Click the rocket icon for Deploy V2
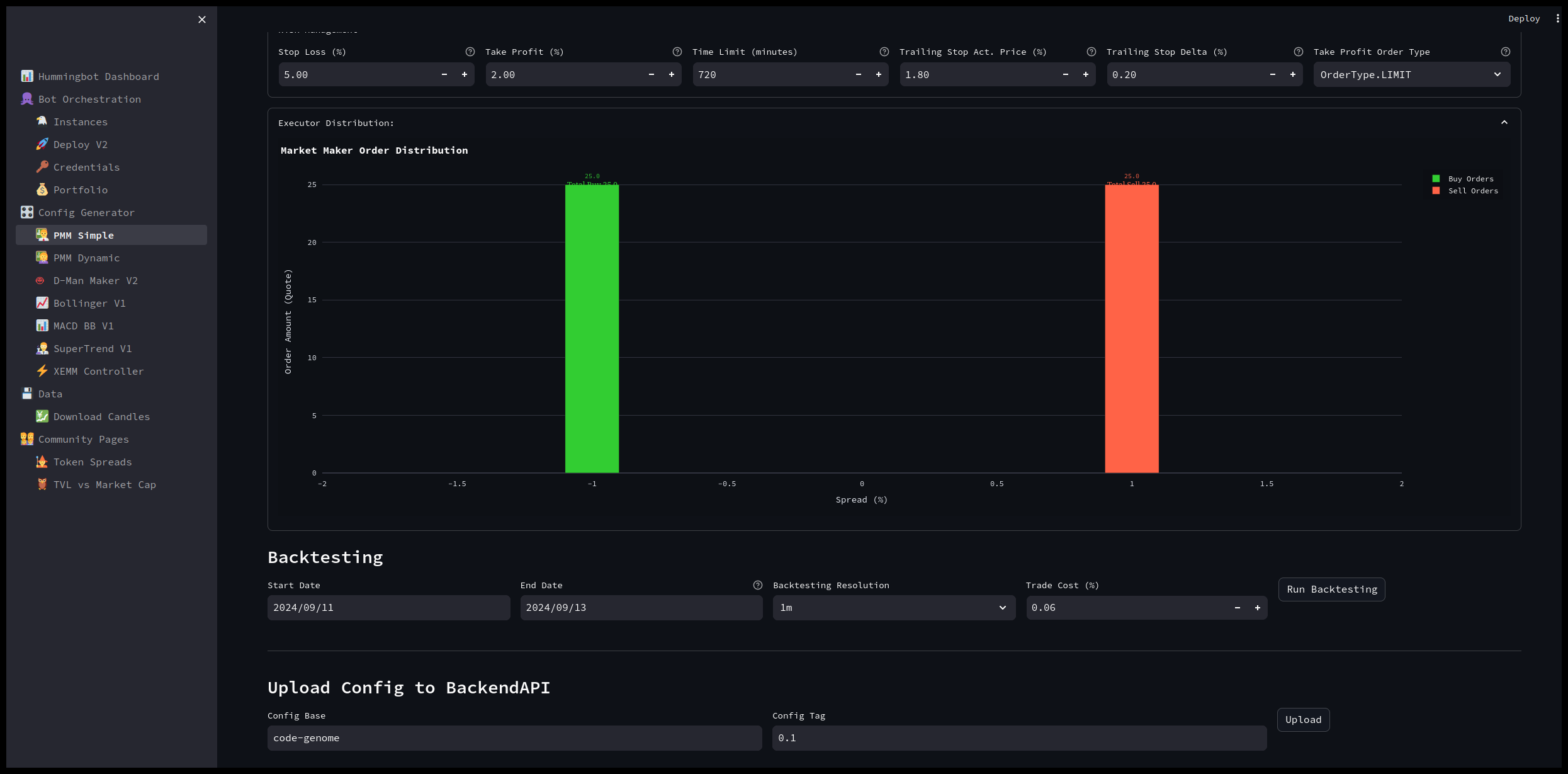 42,144
